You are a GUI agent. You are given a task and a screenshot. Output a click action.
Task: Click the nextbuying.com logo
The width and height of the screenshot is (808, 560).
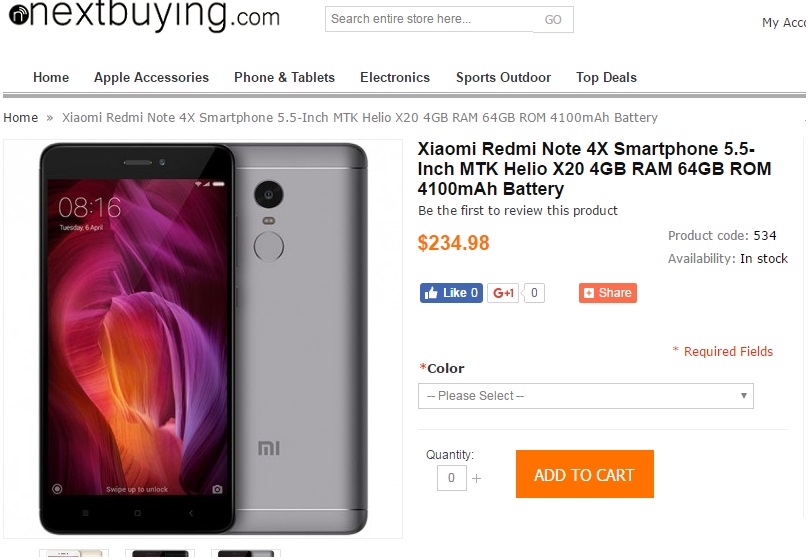click(144, 15)
